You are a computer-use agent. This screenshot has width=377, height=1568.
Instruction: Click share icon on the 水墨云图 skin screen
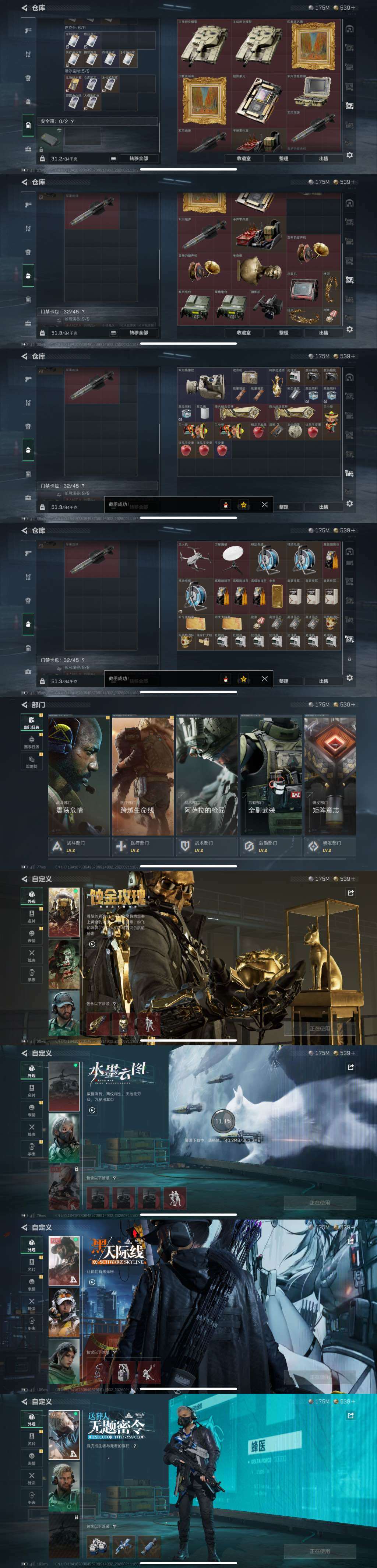tap(350, 1067)
